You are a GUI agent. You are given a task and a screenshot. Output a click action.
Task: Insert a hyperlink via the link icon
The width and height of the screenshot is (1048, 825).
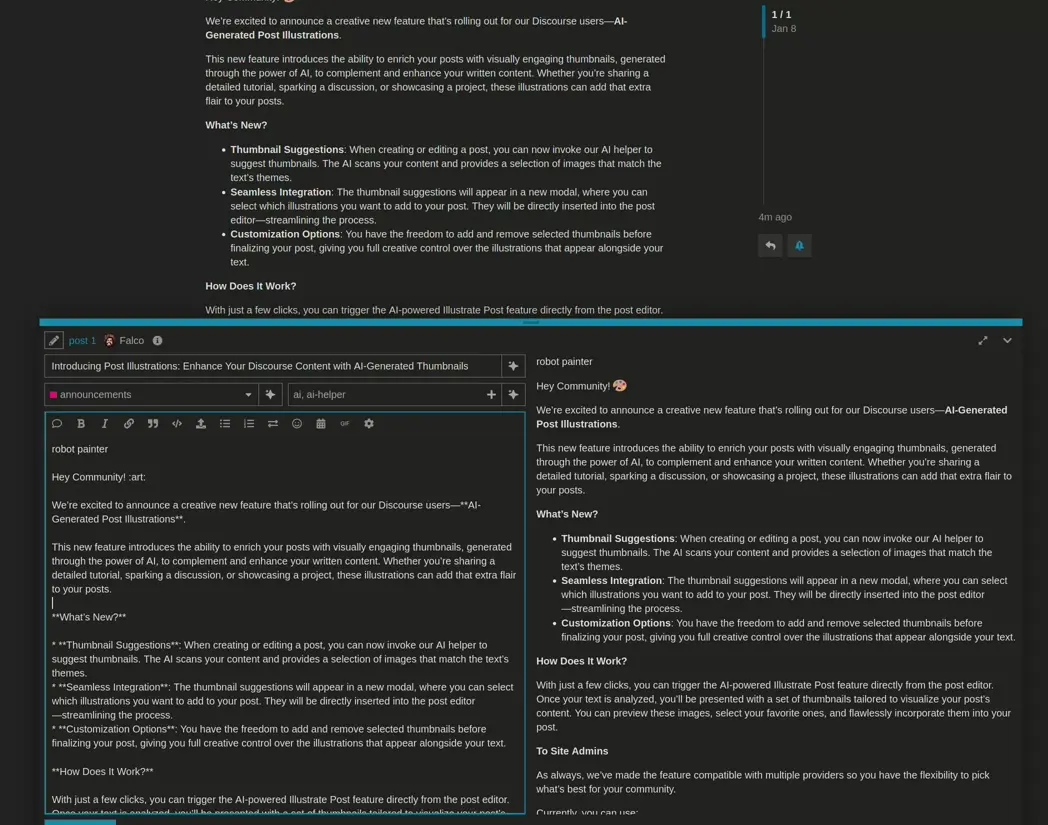[x=128, y=423]
